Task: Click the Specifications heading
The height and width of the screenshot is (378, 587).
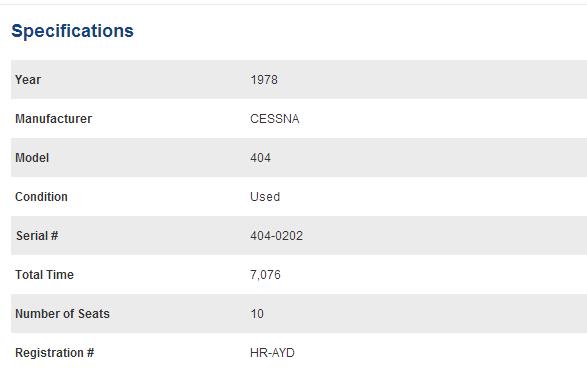Action: click(x=72, y=31)
